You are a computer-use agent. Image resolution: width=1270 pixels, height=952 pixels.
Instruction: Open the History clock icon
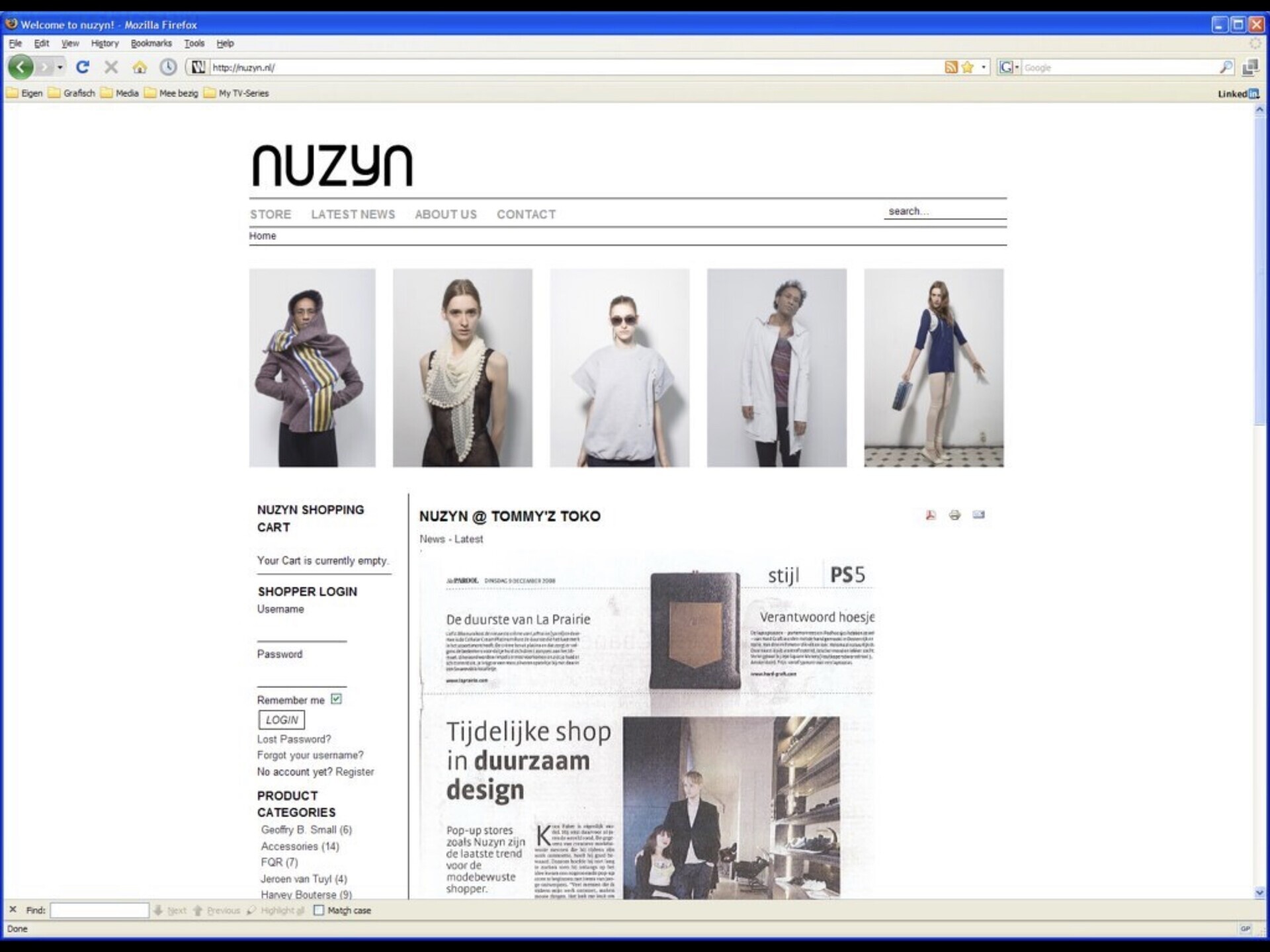tap(168, 67)
